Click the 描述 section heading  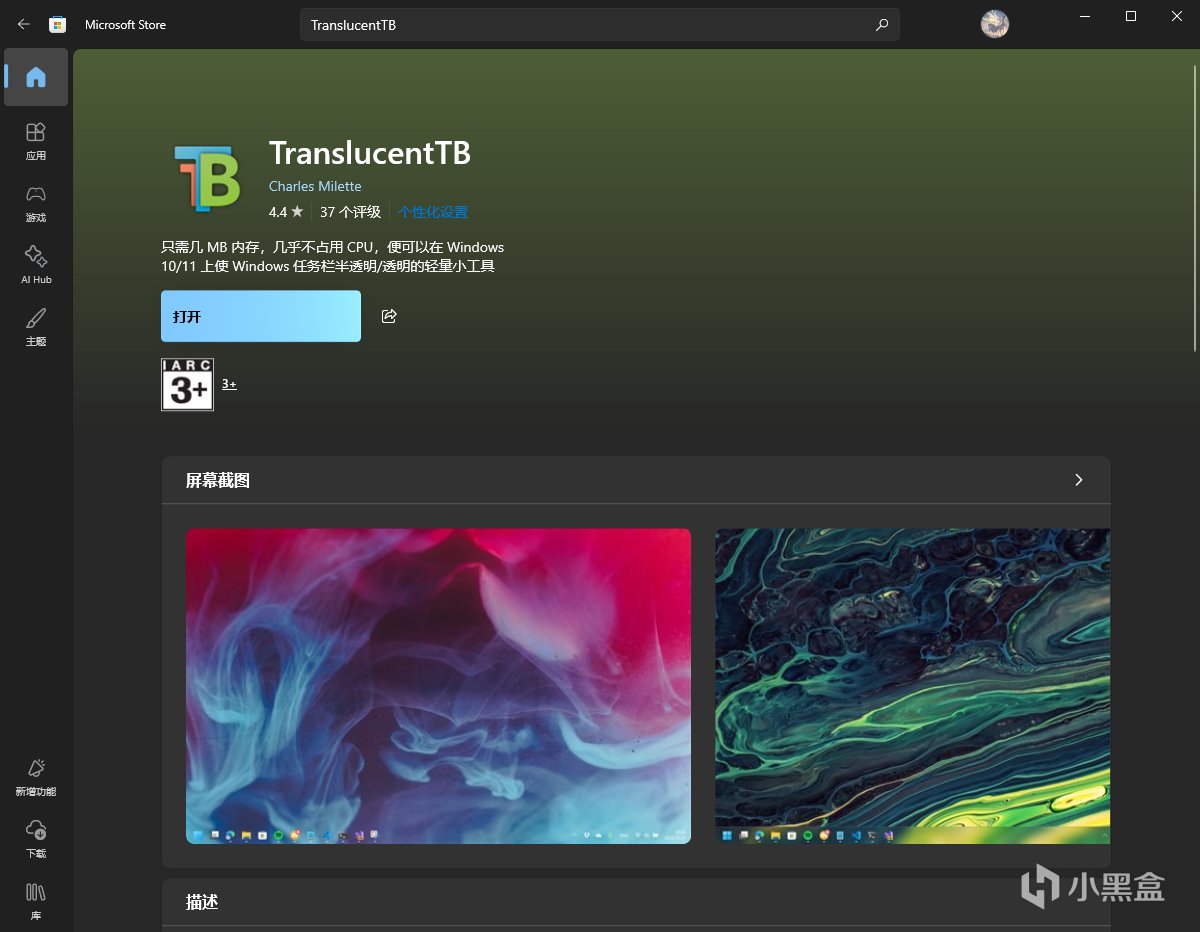202,902
